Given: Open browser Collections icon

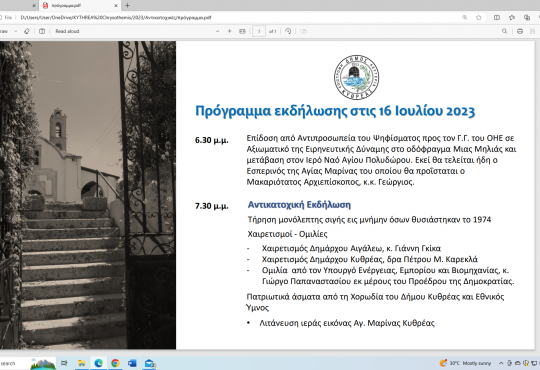Looking at the screenshot, I should [x=527, y=18].
